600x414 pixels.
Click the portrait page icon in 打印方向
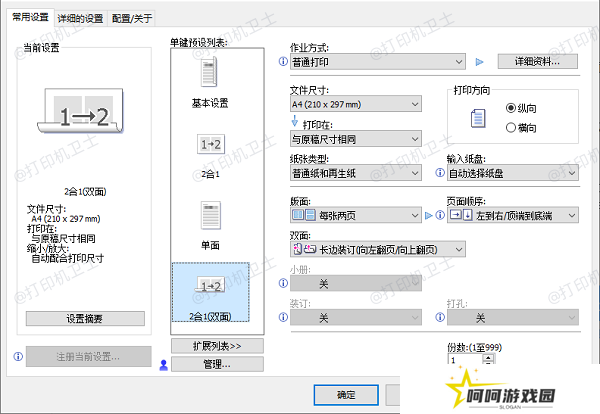click(478, 118)
